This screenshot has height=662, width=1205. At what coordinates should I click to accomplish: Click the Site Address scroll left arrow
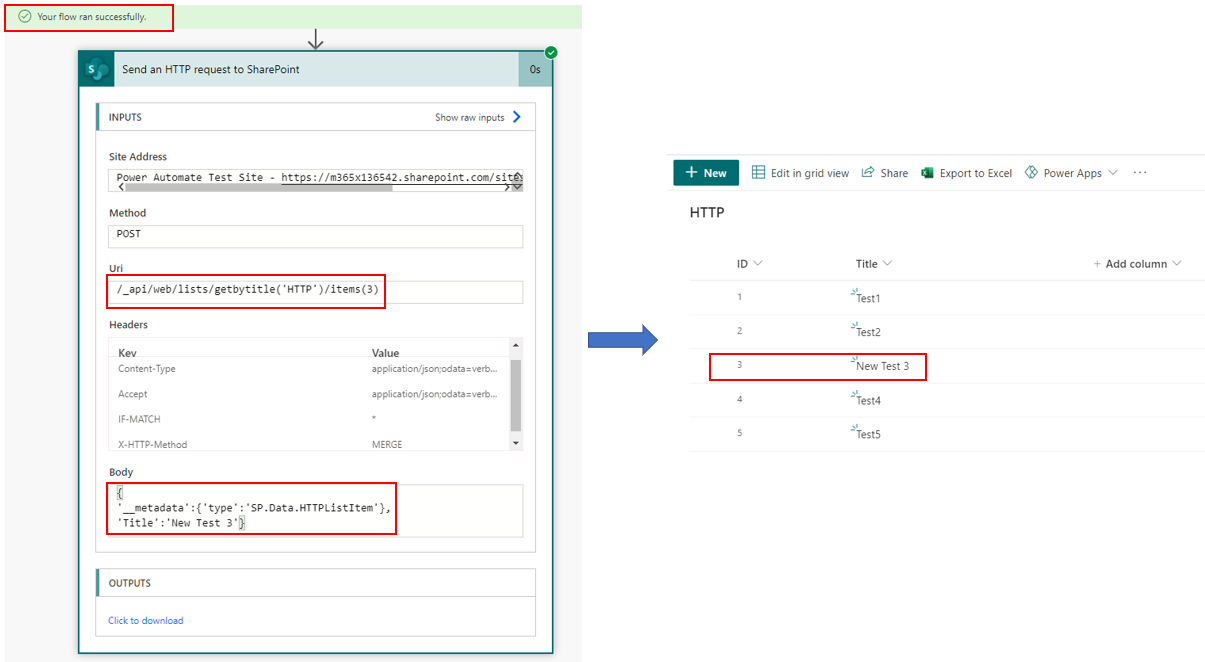pos(122,187)
